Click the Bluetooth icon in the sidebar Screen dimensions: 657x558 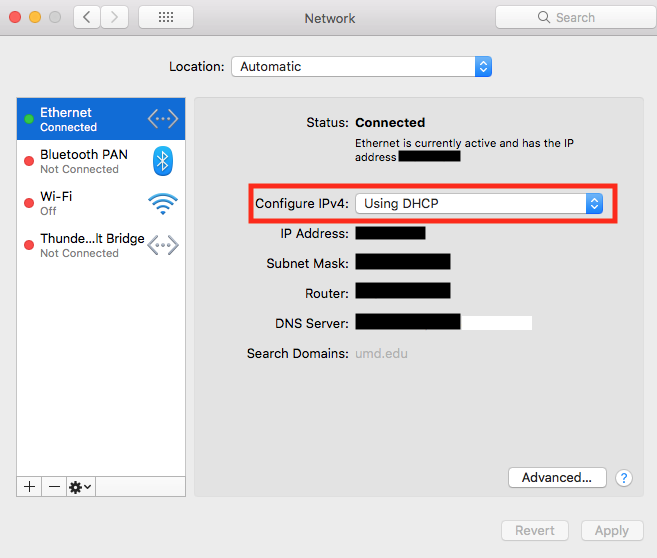tap(162, 161)
